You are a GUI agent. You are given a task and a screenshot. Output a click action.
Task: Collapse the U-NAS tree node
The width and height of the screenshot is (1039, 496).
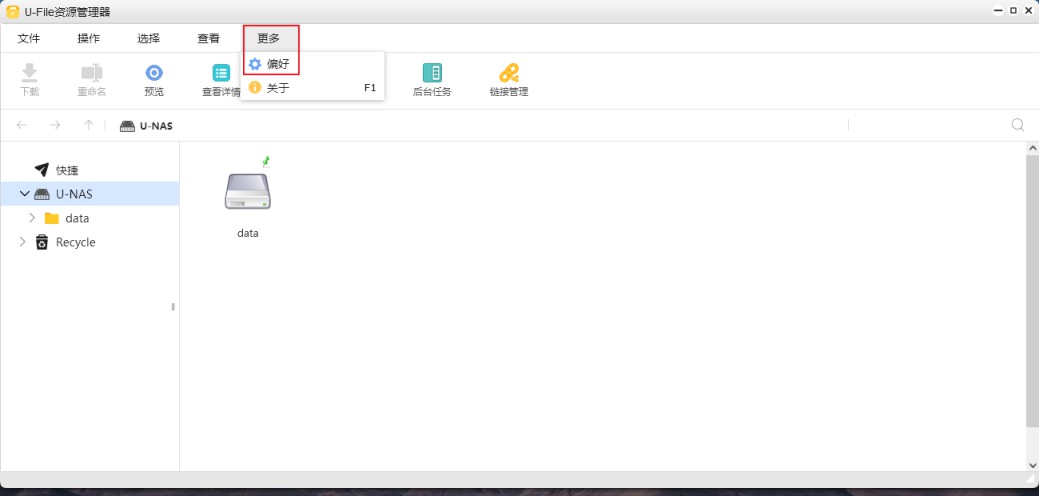coord(25,194)
